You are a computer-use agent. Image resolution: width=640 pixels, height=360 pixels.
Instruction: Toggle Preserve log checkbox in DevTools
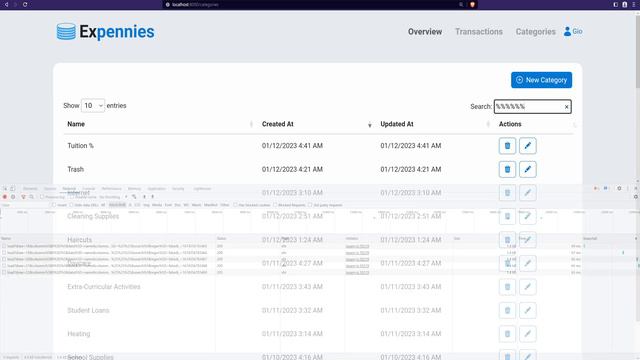(x=42, y=197)
